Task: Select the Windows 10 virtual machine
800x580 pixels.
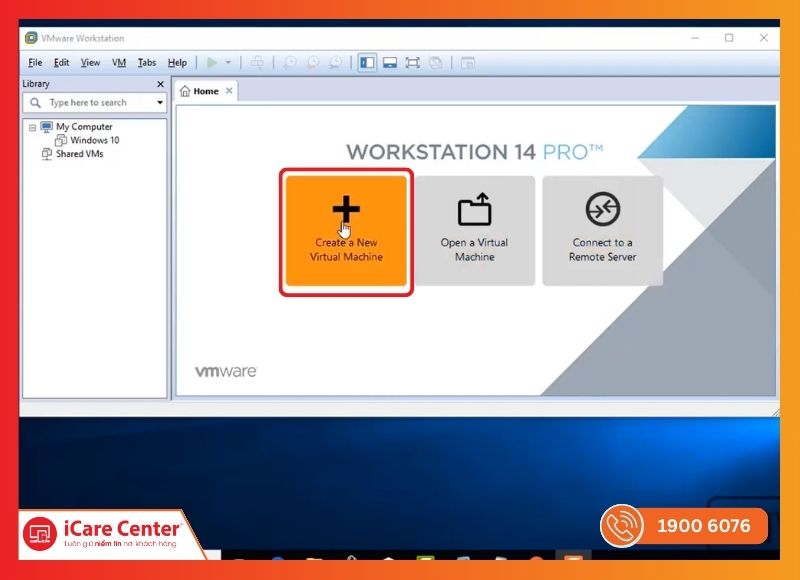Action: coord(94,140)
